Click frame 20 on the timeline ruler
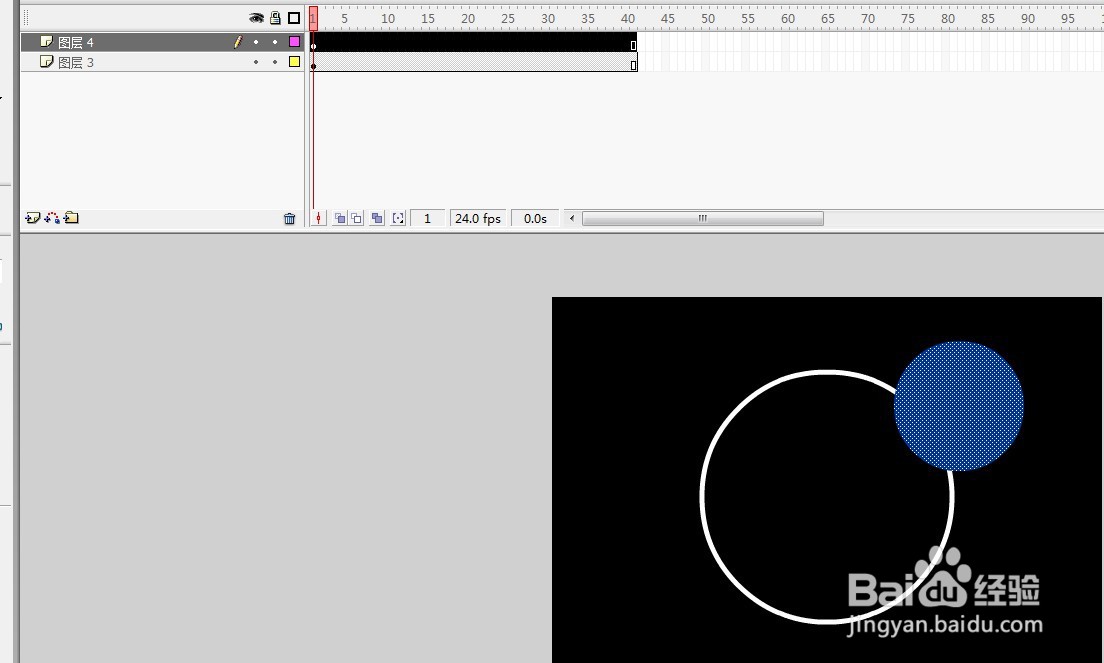Viewport: 1104px width, 663px height. click(x=468, y=18)
